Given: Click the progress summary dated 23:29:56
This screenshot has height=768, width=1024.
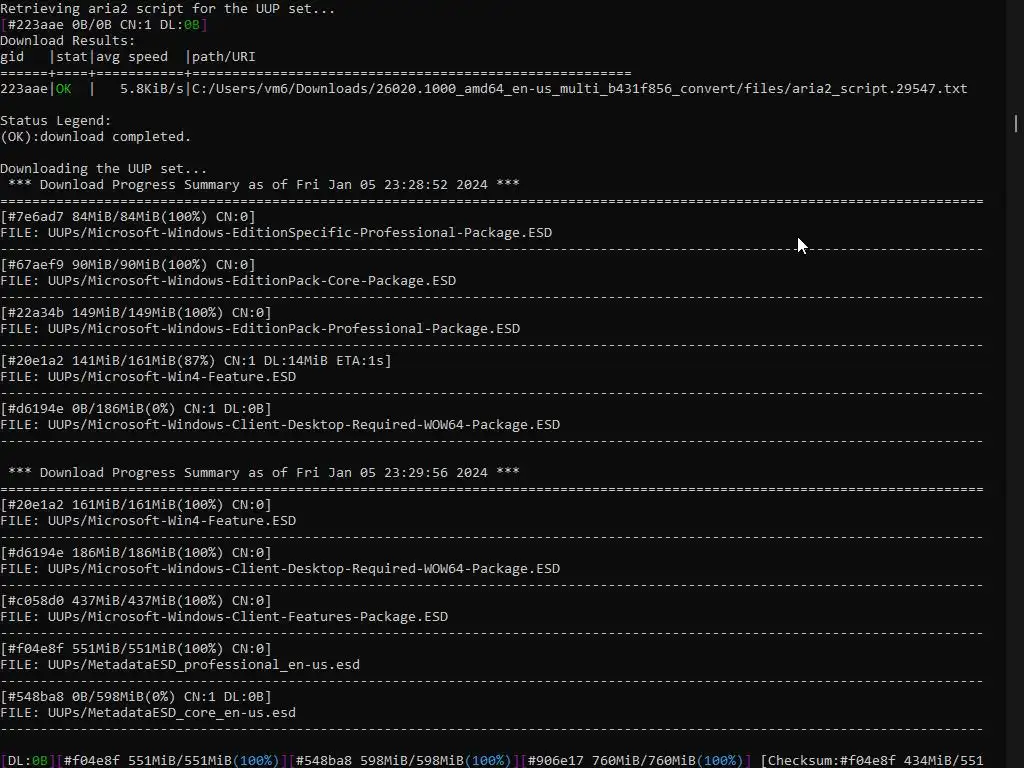Looking at the screenshot, I should (264, 473).
